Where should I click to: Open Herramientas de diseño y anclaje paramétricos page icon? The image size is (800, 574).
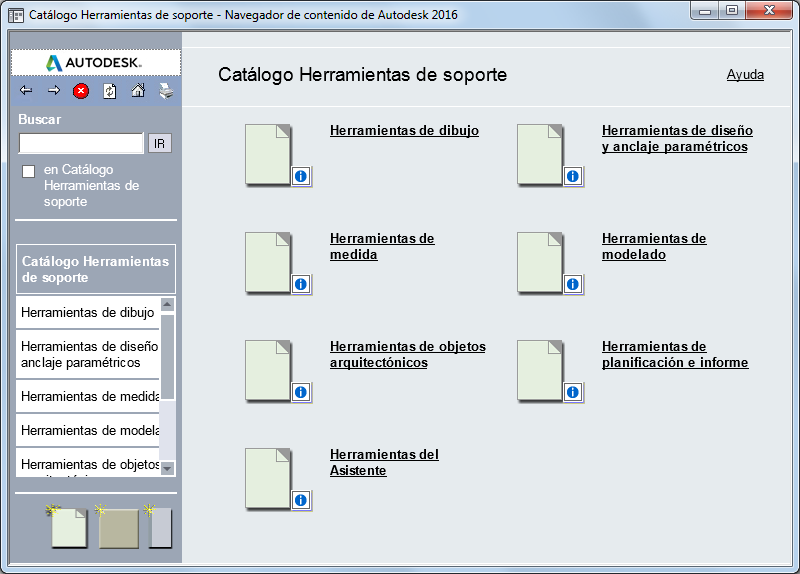pos(540,155)
